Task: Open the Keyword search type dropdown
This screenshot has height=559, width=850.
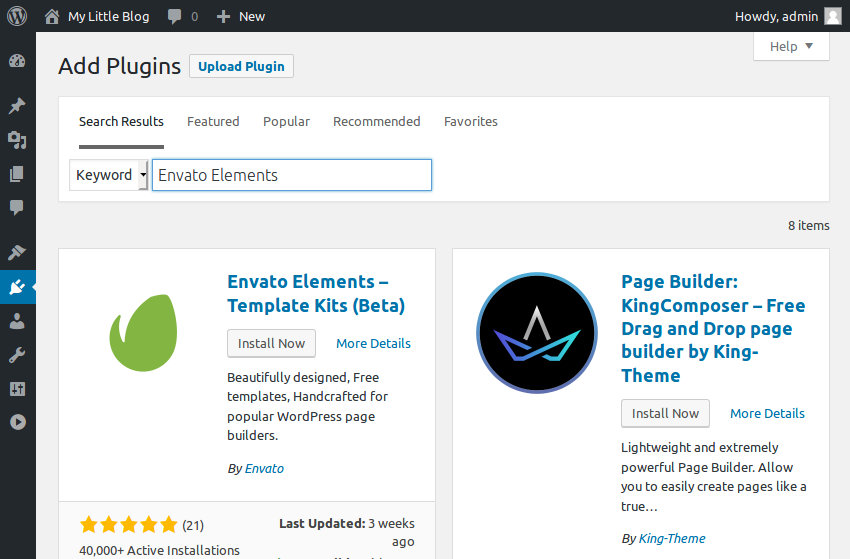Action: pos(108,175)
